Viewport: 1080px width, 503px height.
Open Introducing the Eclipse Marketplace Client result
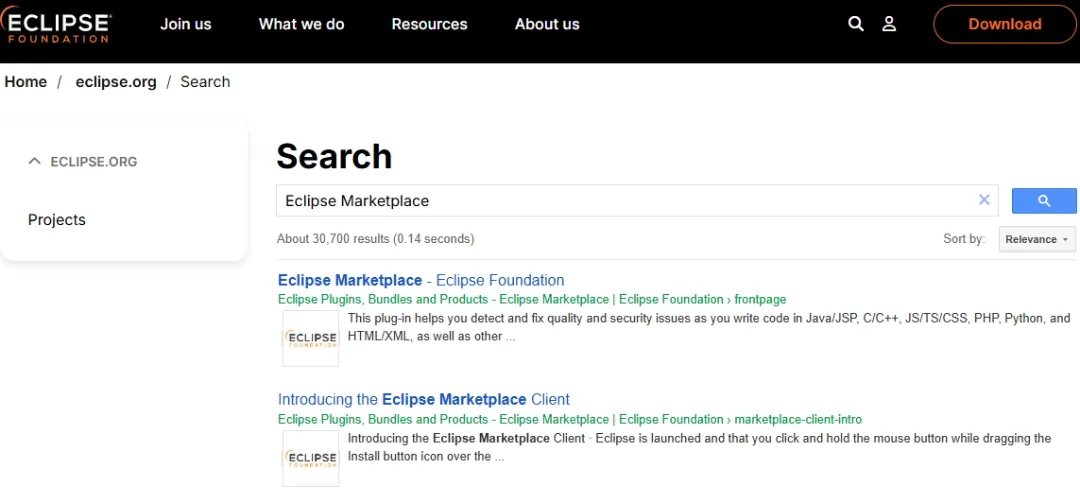(424, 399)
